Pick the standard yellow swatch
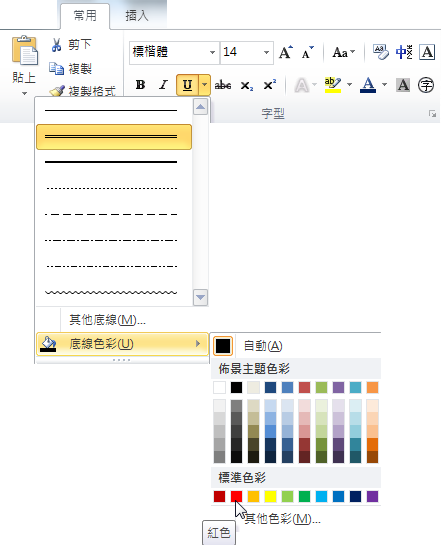 [x=270, y=497]
